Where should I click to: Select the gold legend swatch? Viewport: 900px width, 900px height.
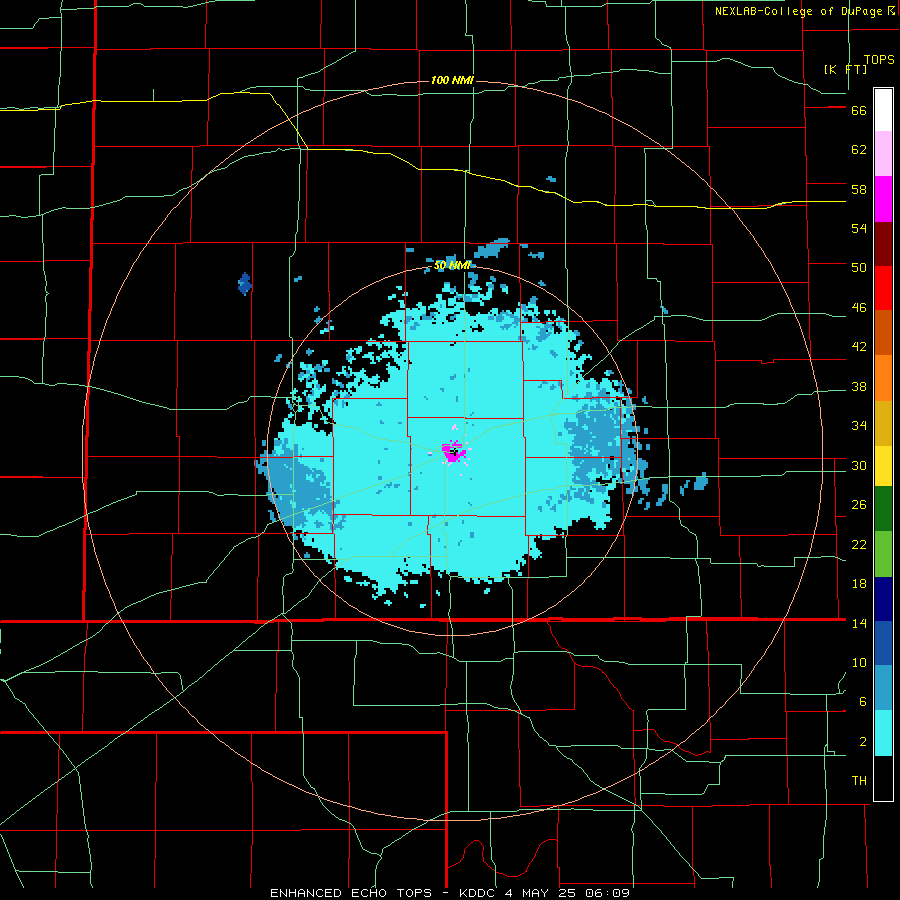pyautogui.click(x=883, y=423)
